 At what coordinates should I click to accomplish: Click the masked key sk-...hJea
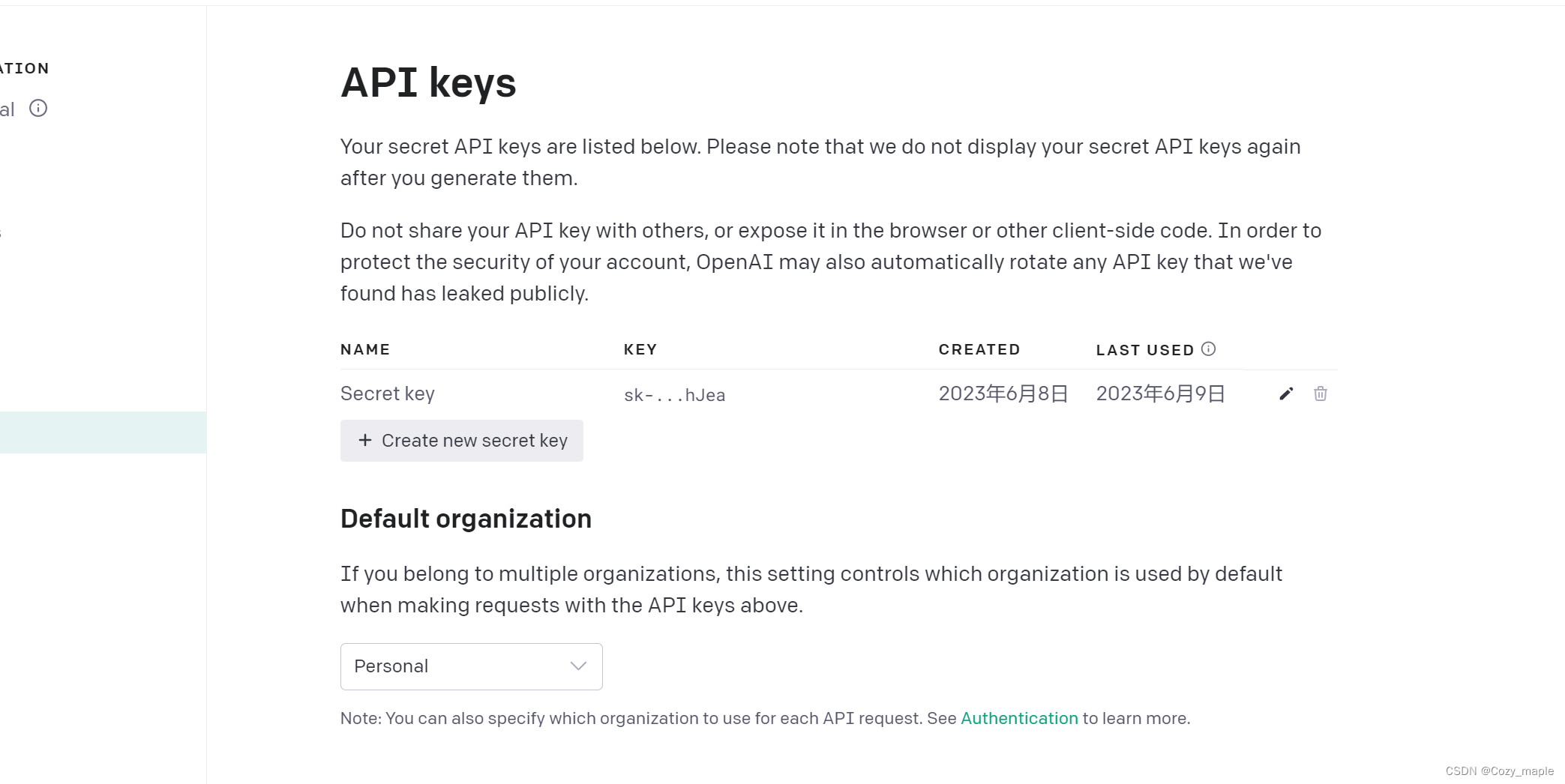pos(674,395)
